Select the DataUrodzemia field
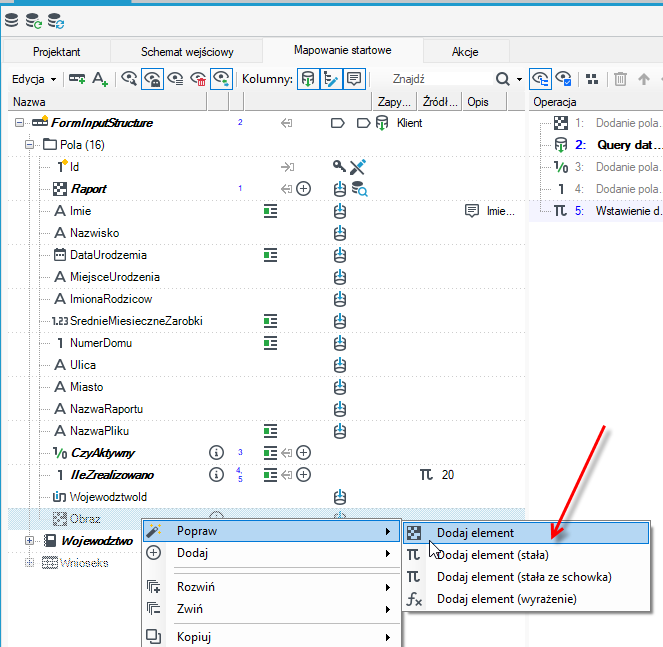663x647 pixels. [108, 255]
